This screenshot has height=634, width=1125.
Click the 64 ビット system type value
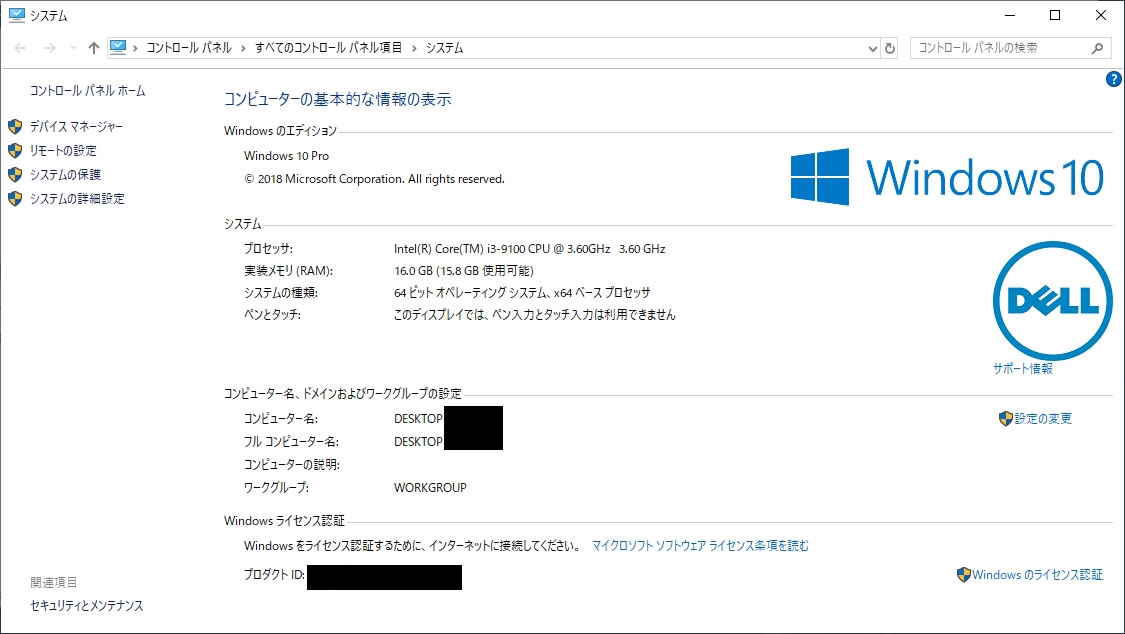pyautogui.click(x=522, y=293)
